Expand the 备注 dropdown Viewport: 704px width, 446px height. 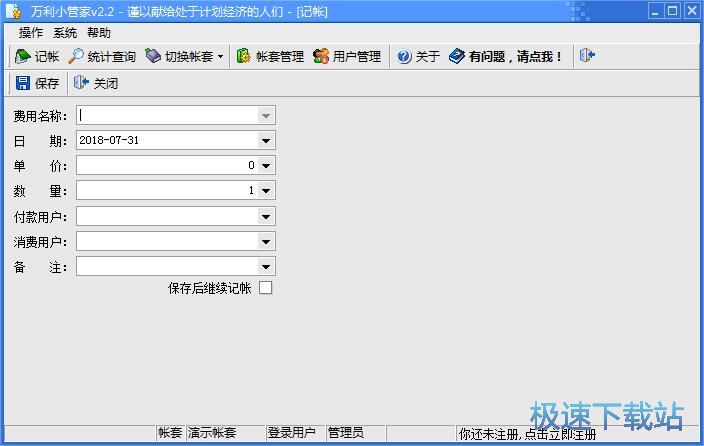tap(266, 267)
